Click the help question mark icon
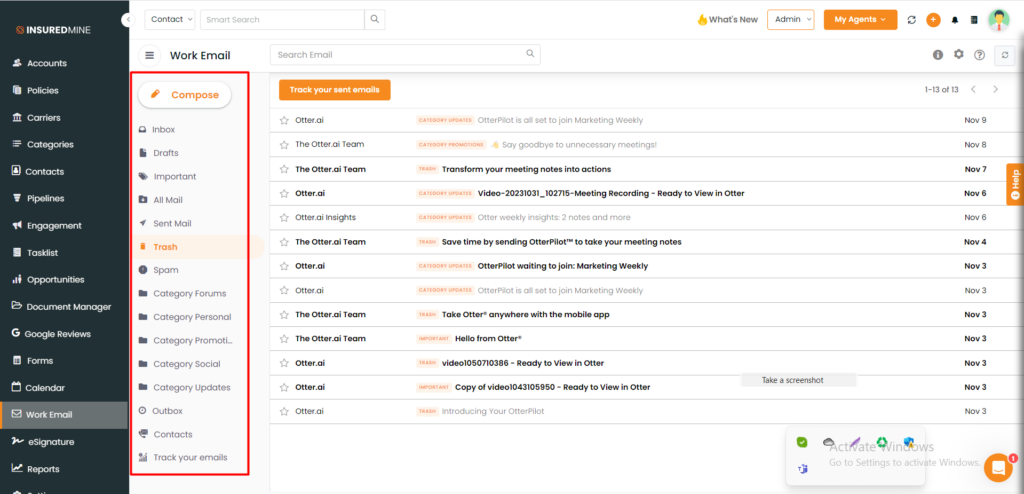Image resolution: width=1024 pixels, height=494 pixels. click(x=979, y=55)
